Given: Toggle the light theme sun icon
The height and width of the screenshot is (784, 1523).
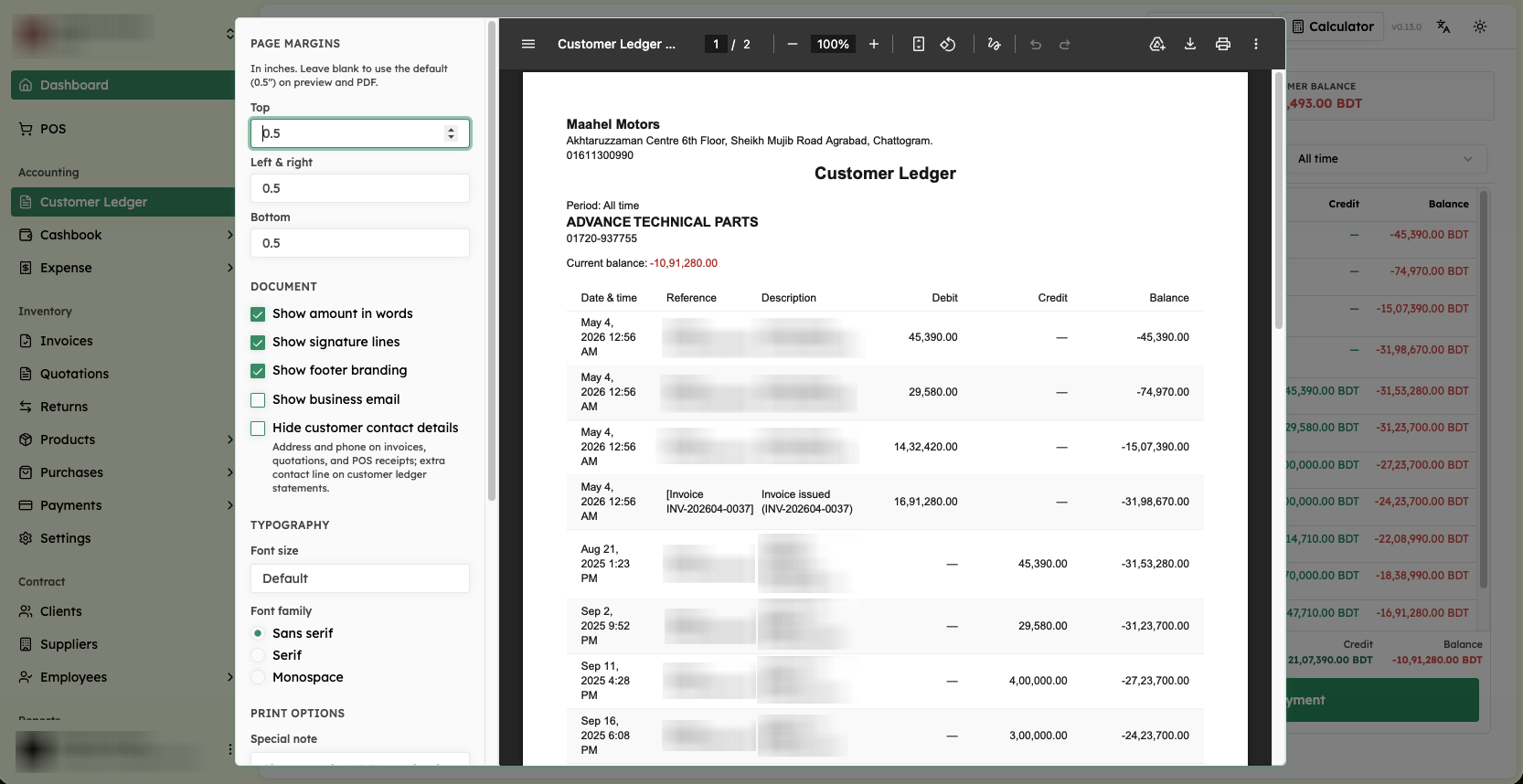Looking at the screenshot, I should tap(1480, 26).
